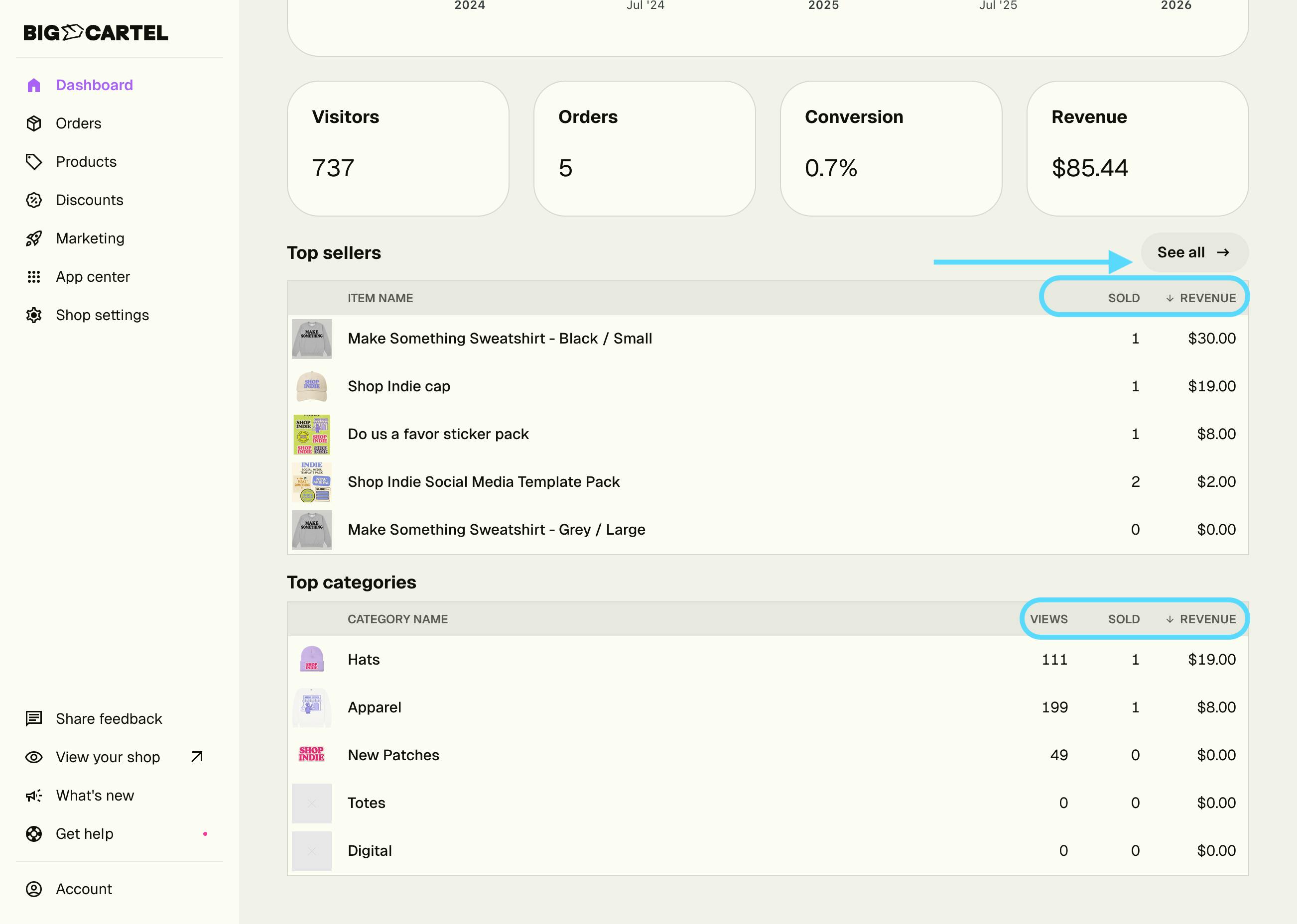Open the What's new megaphone icon
Image resolution: width=1297 pixels, height=924 pixels.
(x=33, y=796)
